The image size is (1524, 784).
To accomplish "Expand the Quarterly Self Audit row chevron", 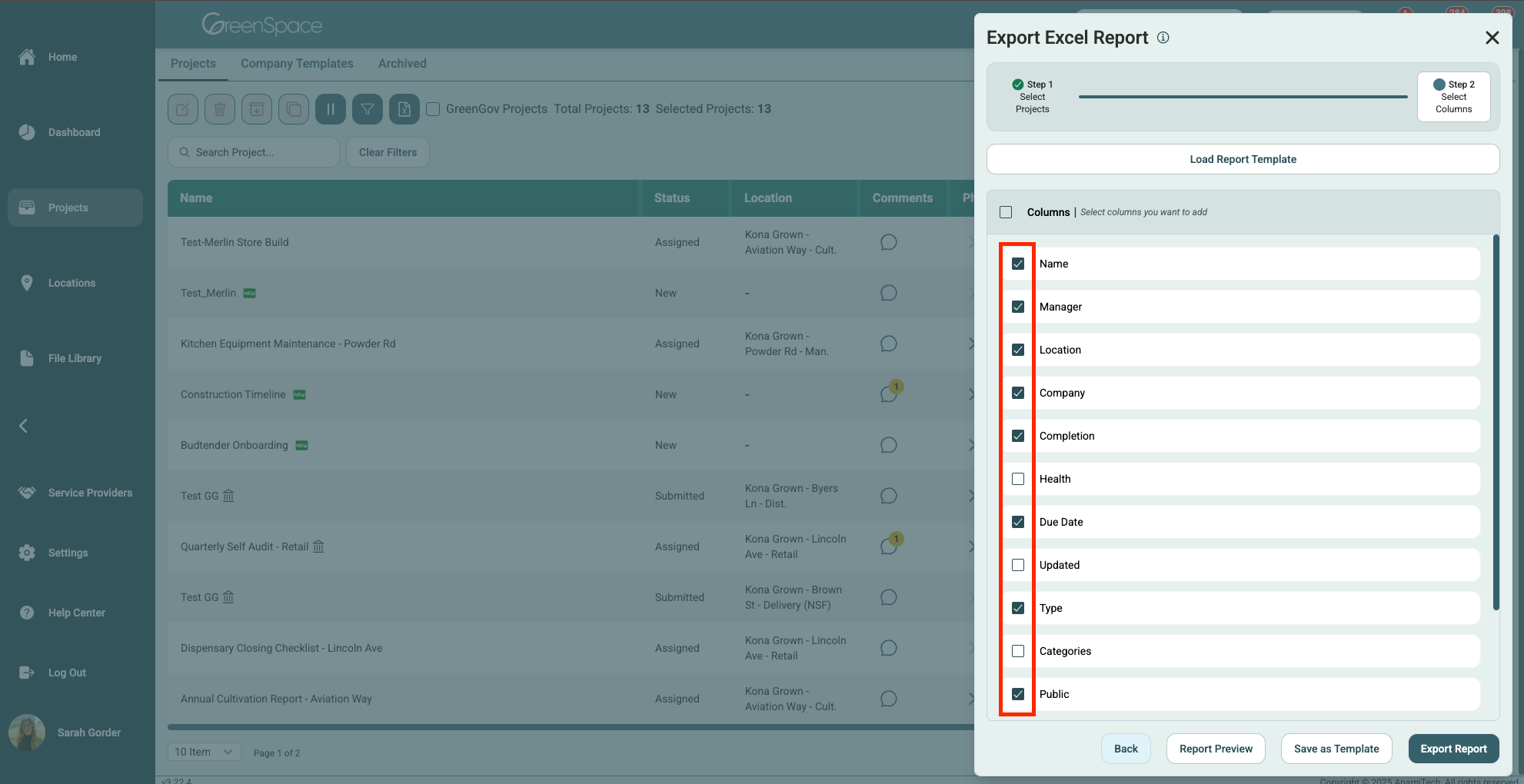I will (971, 546).
